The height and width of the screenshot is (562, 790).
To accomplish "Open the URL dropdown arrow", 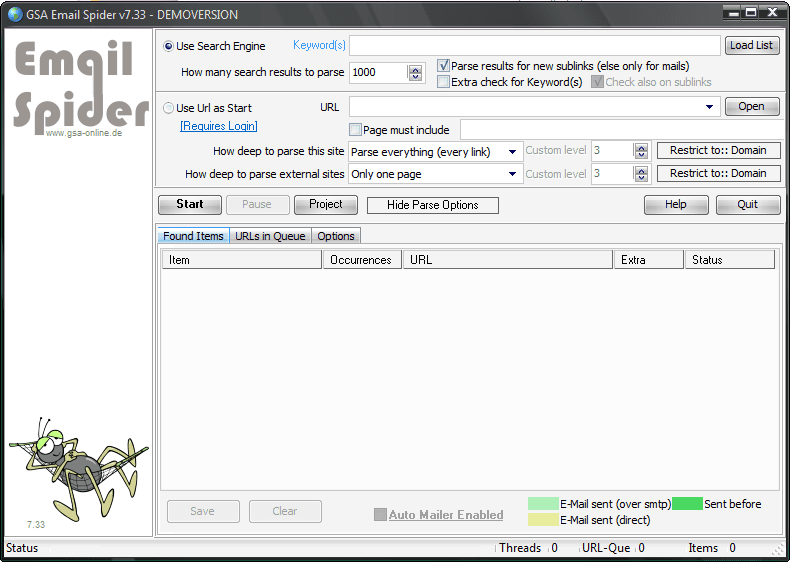I will pyautogui.click(x=709, y=107).
